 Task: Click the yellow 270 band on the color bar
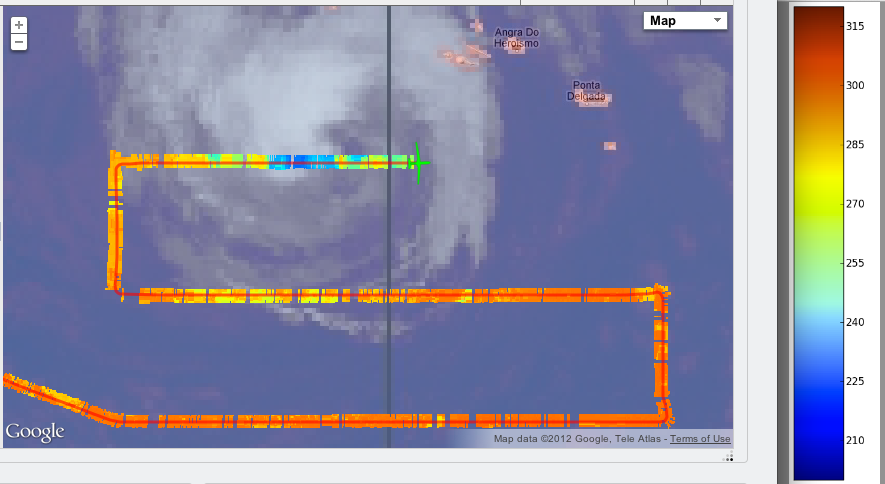pos(817,203)
